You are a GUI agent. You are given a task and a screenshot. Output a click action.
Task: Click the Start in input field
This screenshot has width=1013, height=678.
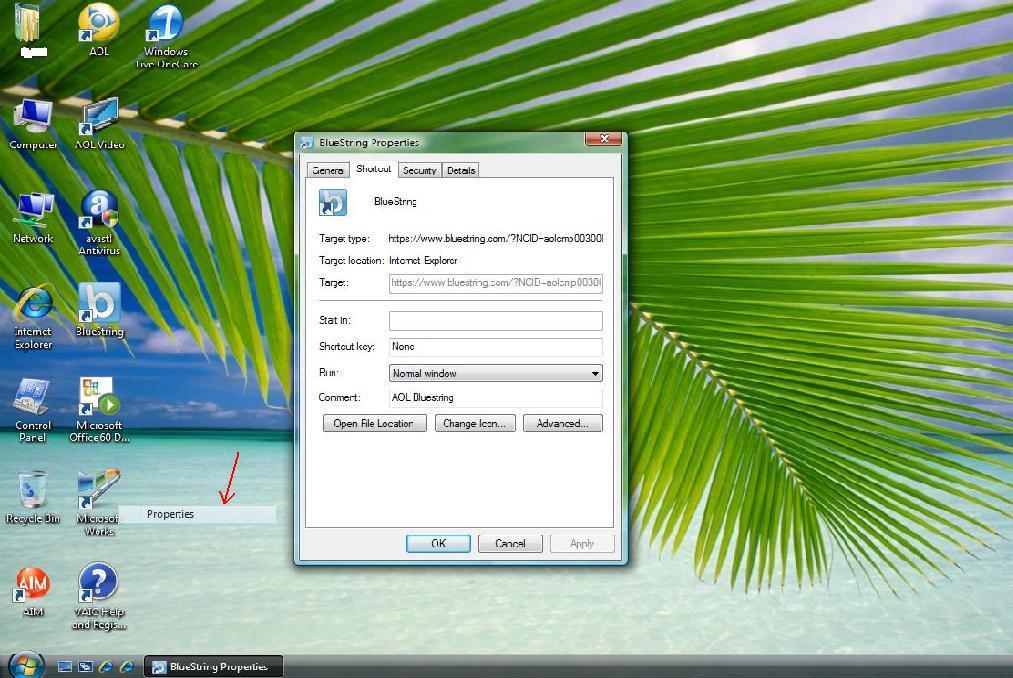click(x=496, y=321)
